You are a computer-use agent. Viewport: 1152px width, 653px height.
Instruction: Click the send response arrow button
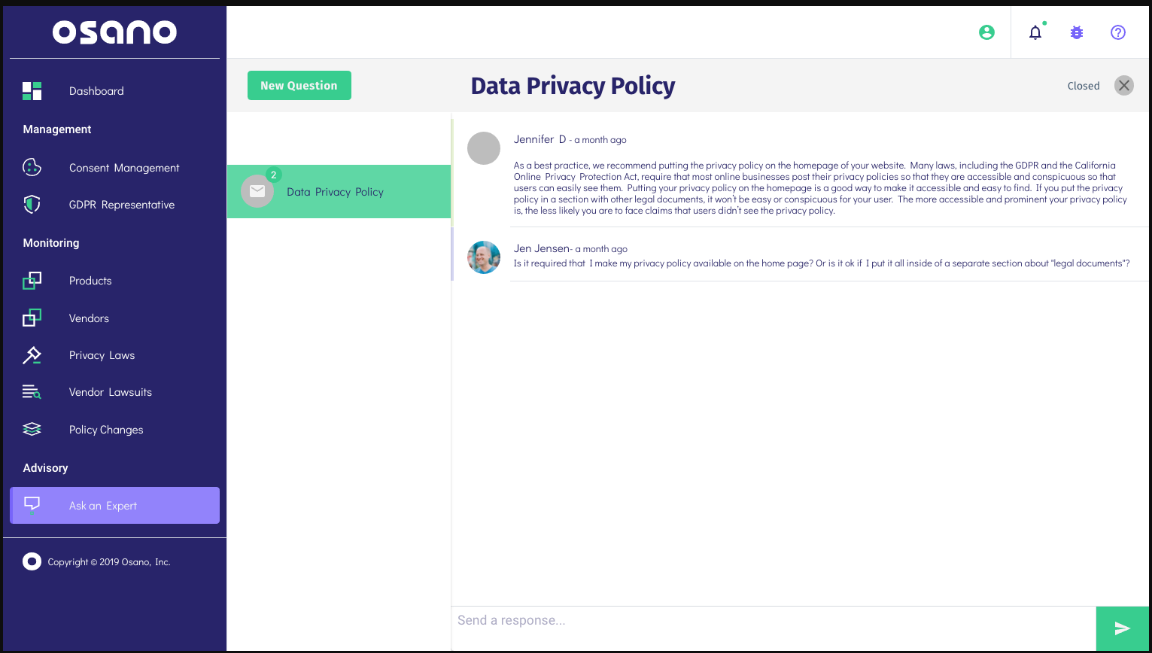[1122, 628]
